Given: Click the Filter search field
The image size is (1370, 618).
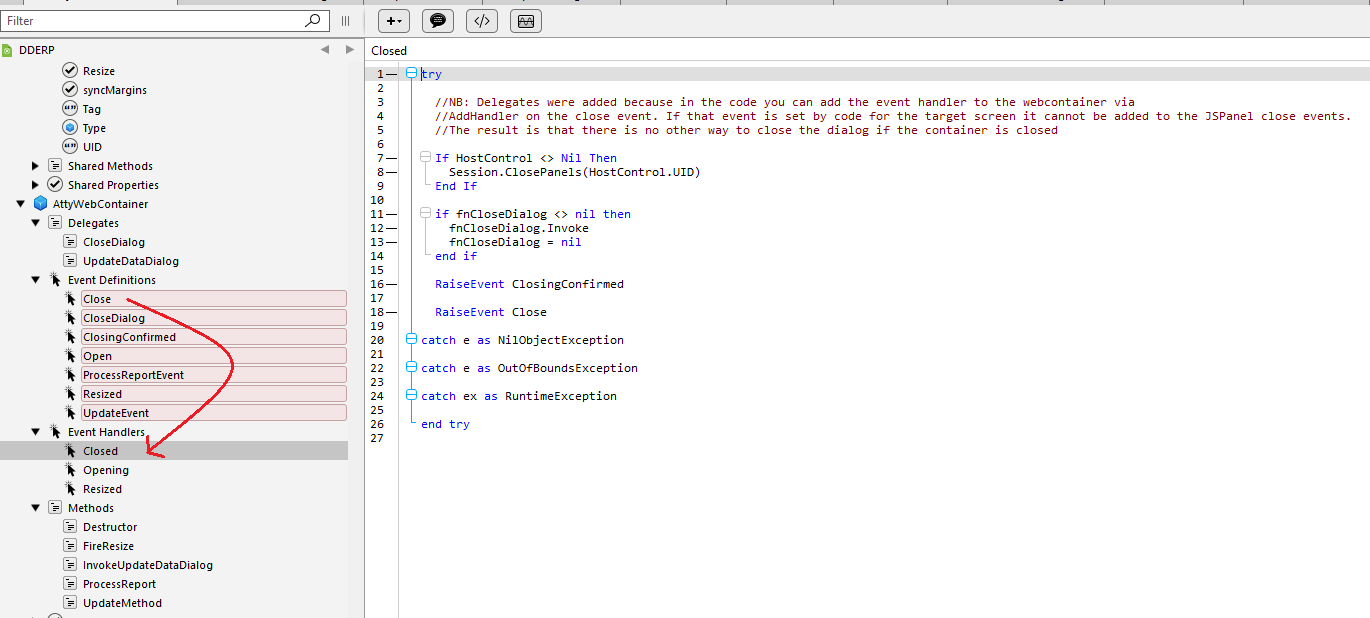Looking at the screenshot, I should (x=165, y=20).
